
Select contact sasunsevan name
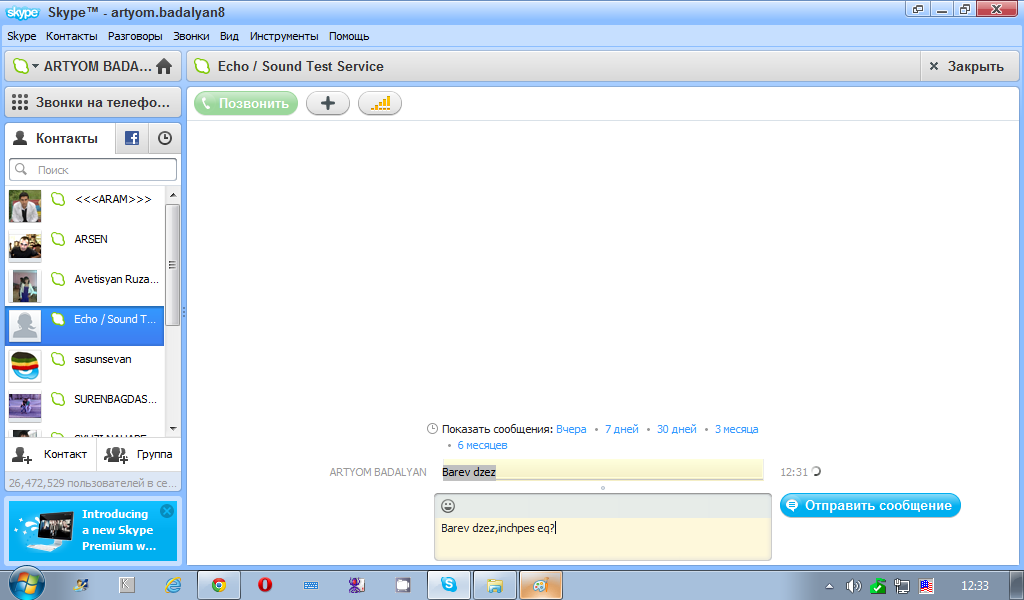[103, 359]
